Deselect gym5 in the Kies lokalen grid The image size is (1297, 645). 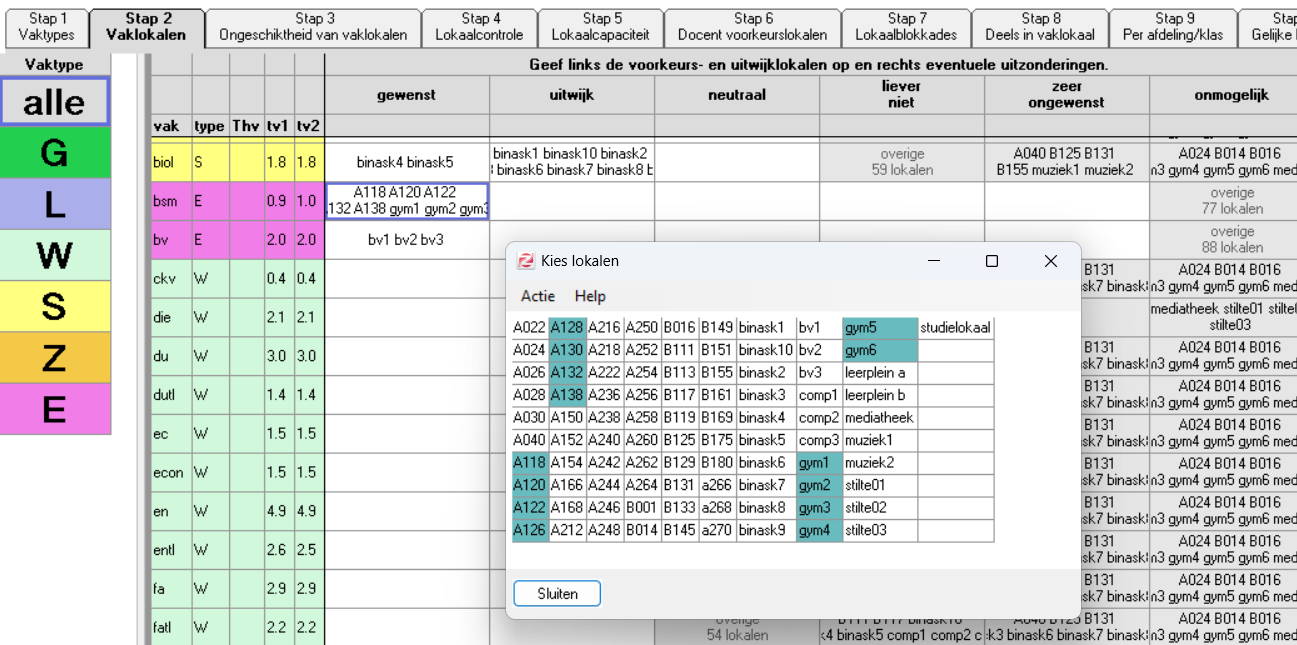click(880, 328)
